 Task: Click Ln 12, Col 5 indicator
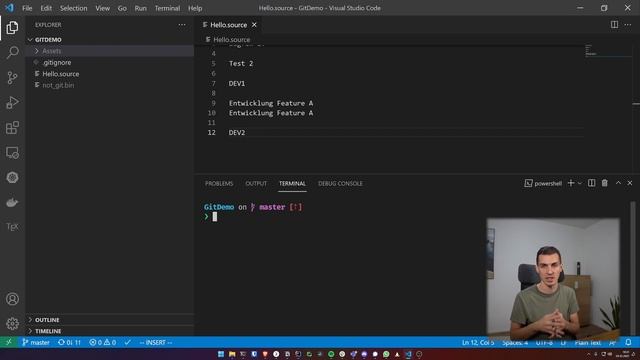pyautogui.click(x=478, y=342)
